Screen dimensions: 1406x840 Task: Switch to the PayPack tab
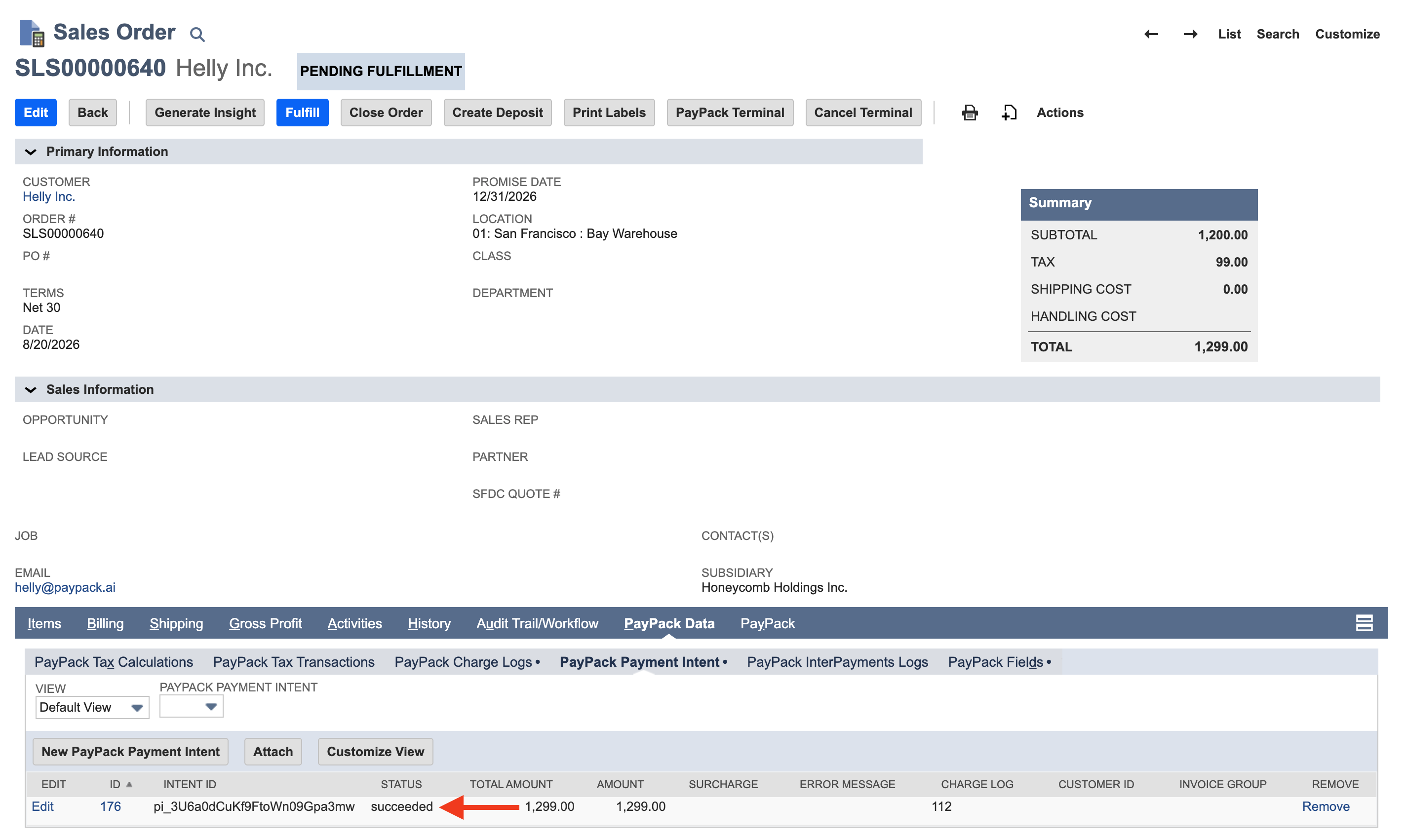768,623
